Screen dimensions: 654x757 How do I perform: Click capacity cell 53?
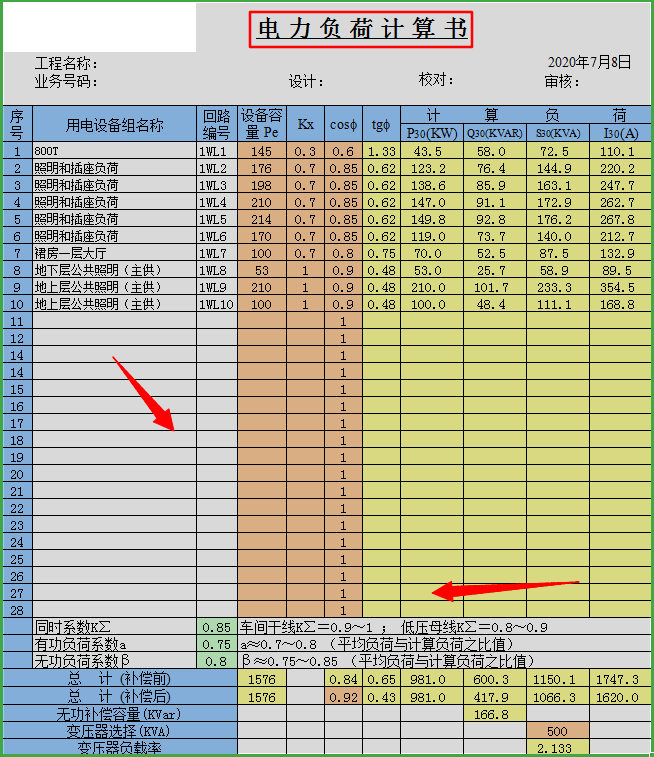[262, 270]
